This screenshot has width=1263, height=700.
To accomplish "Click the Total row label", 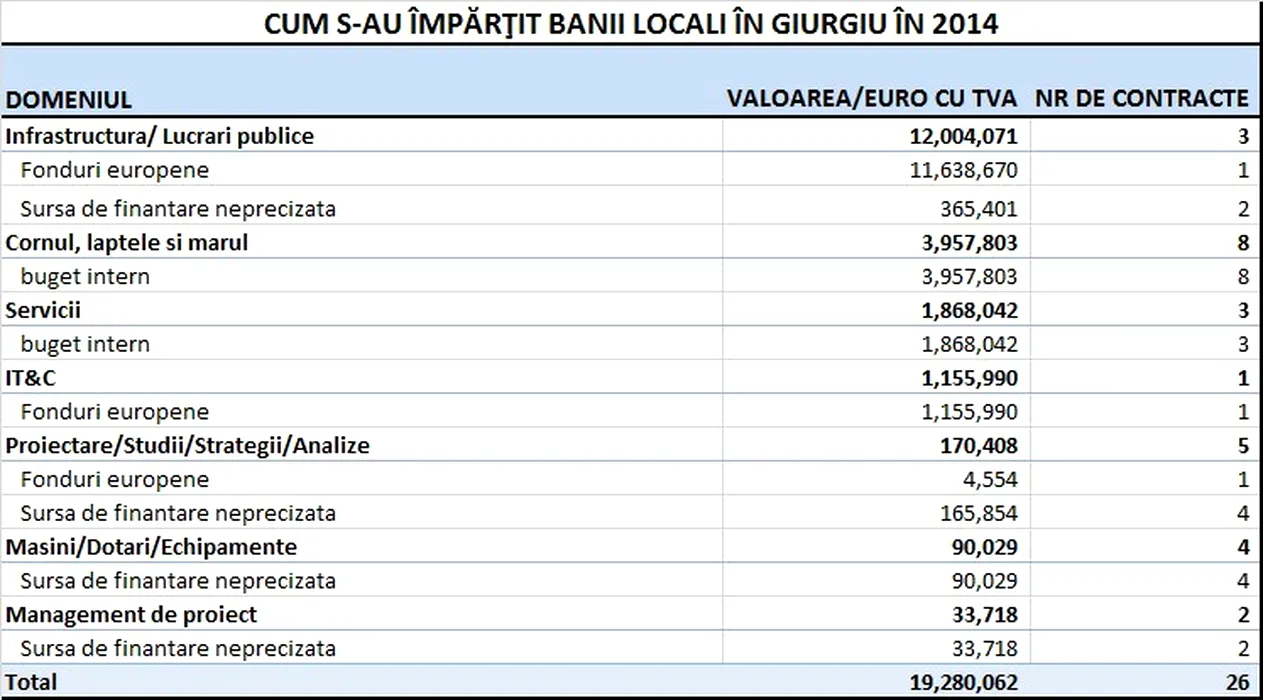I will click(32, 682).
